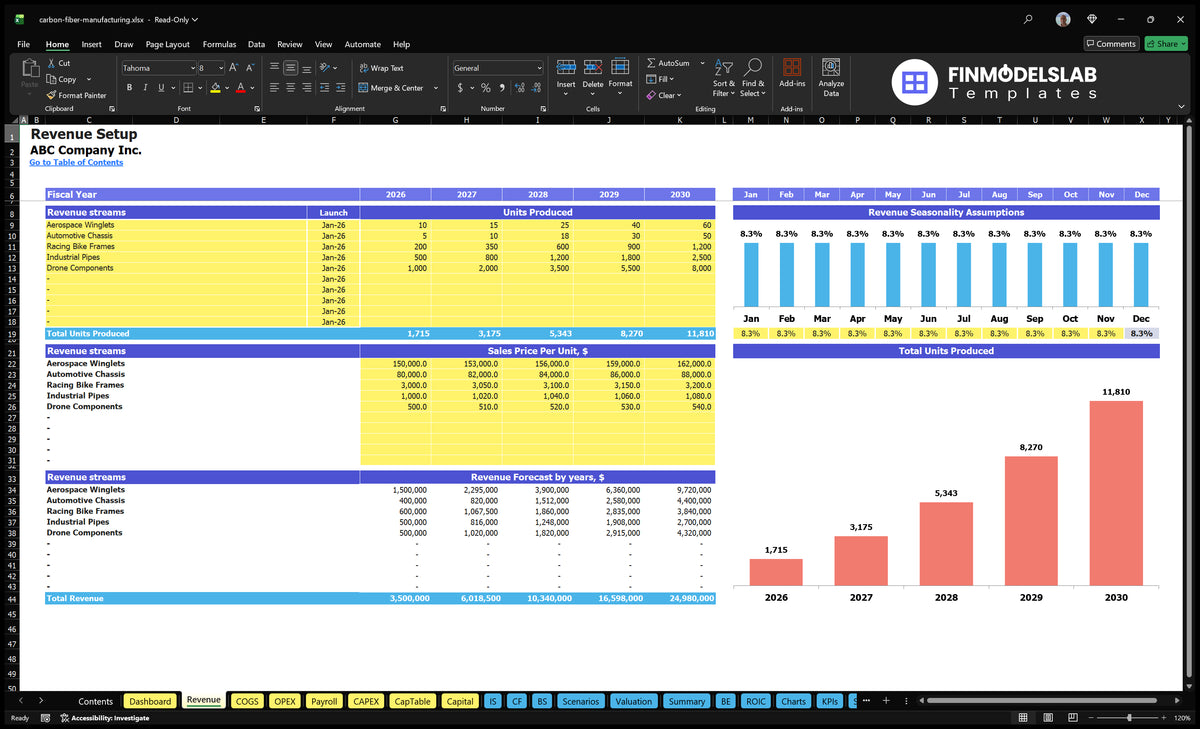Open the Automate ribbon tab
1200x729 pixels.
point(362,44)
